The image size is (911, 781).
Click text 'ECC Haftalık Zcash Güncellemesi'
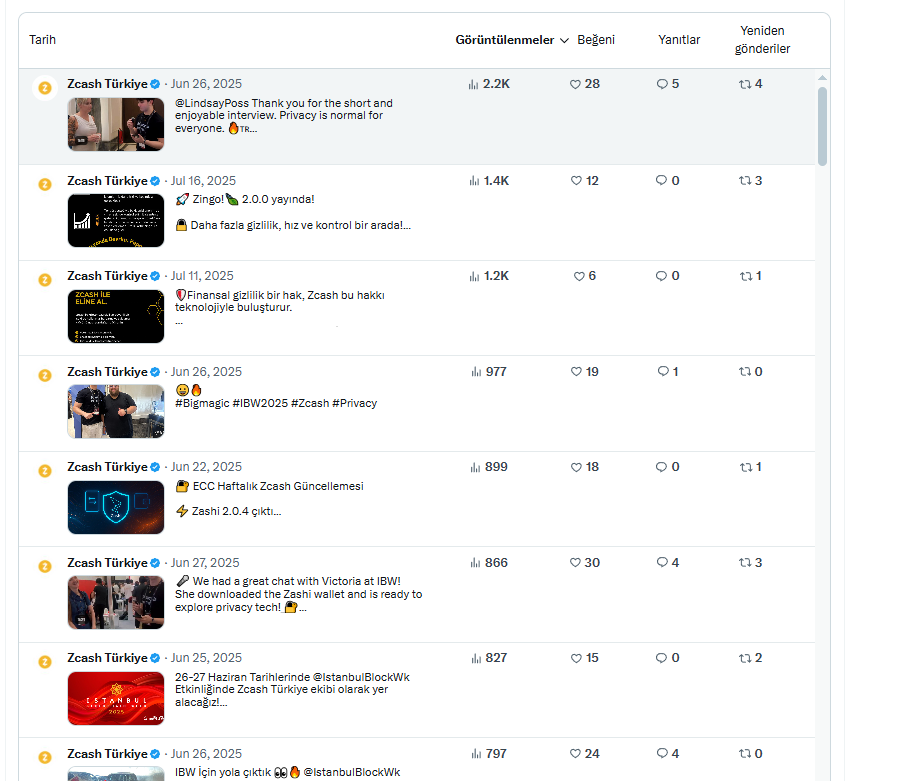coord(278,486)
